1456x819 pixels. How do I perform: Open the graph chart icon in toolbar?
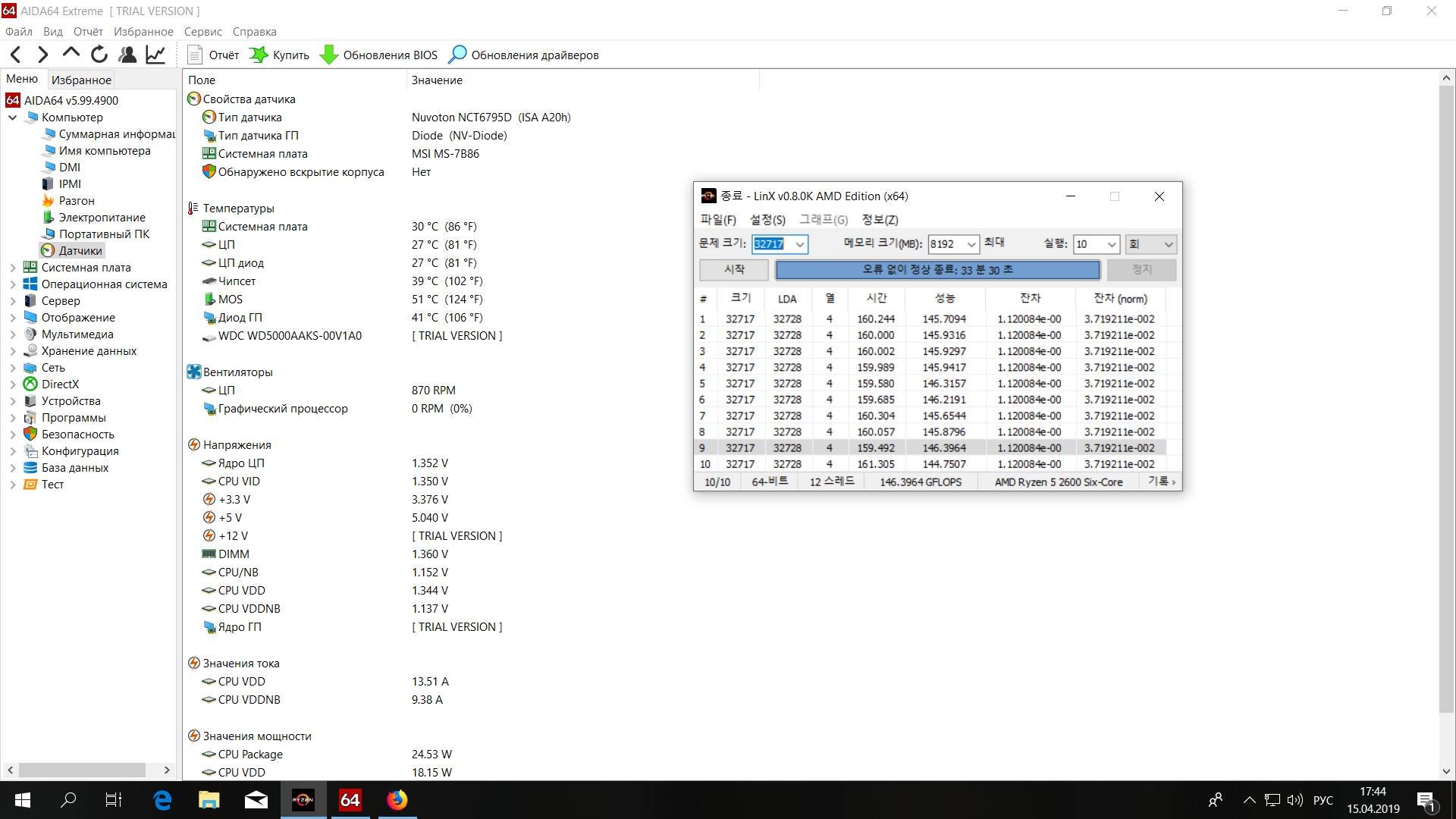coord(155,55)
